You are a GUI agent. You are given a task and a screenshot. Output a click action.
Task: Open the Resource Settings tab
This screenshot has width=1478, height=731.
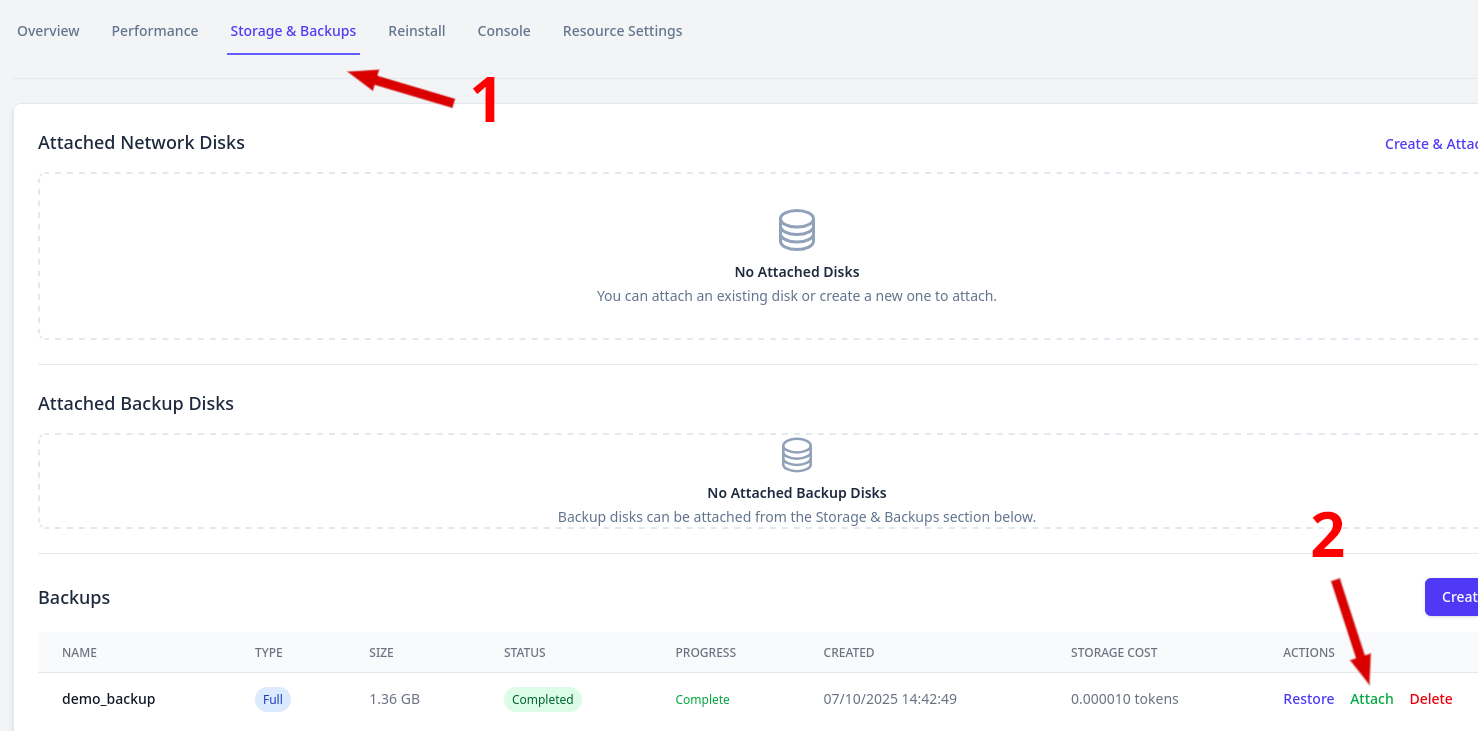coord(622,31)
